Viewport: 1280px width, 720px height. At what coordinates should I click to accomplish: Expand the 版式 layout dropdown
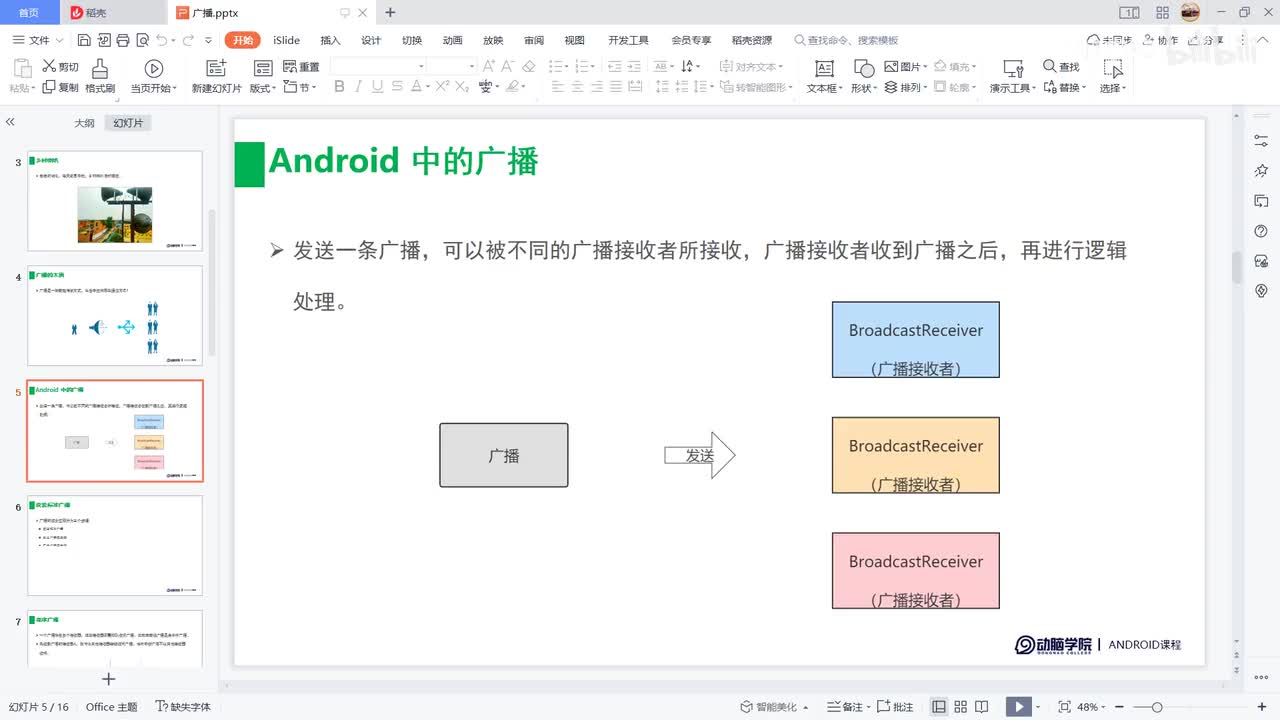coord(263,88)
